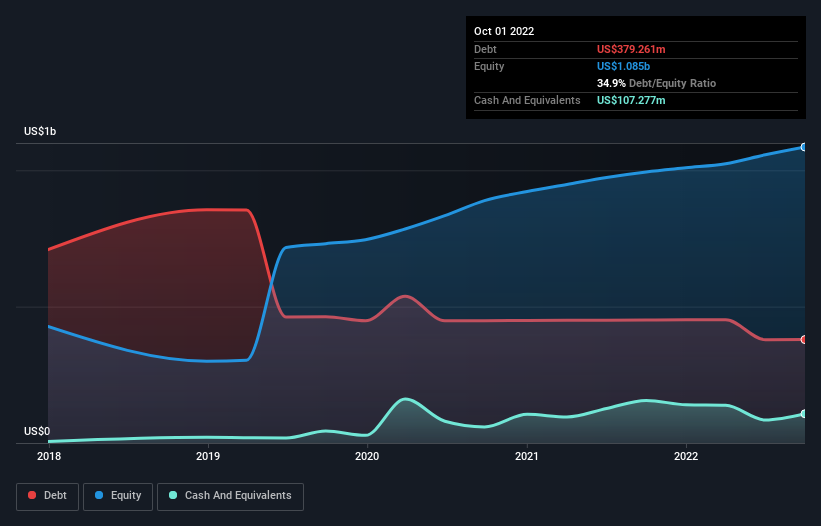
Task: Toggle the Debt series legend button
Action: point(47,496)
